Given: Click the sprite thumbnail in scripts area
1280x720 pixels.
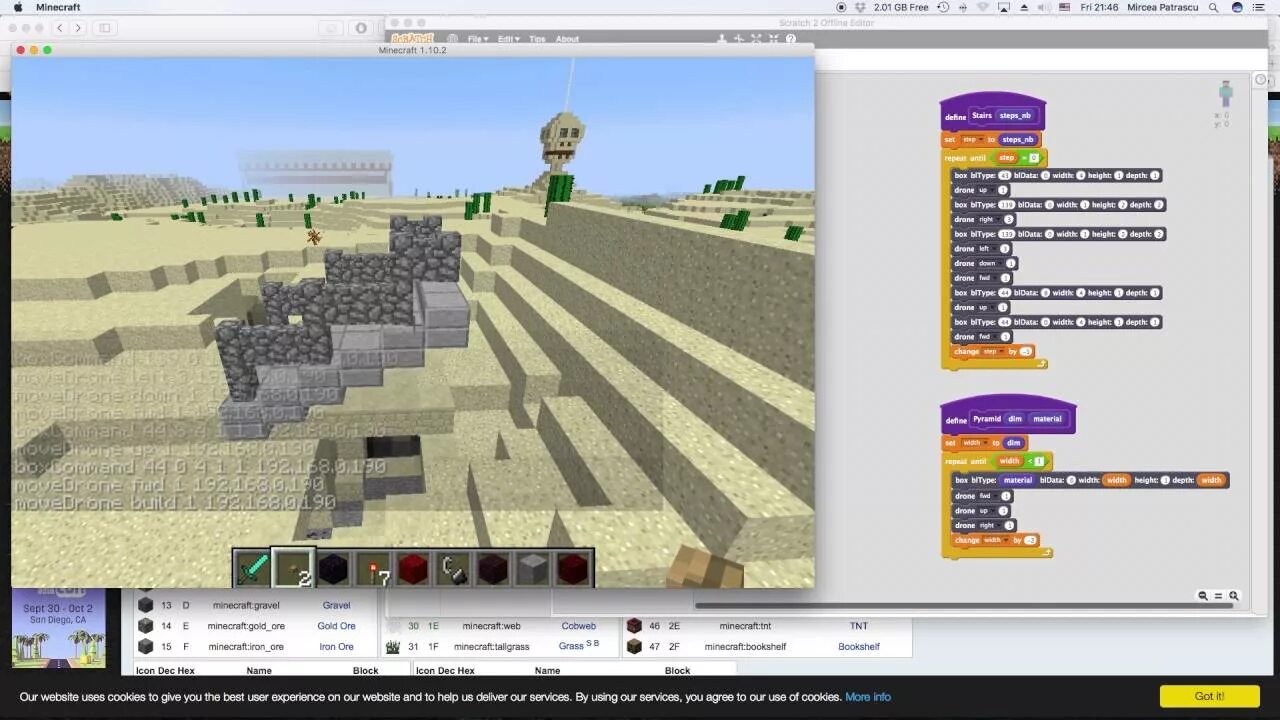Looking at the screenshot, I should pos(1225,95).
